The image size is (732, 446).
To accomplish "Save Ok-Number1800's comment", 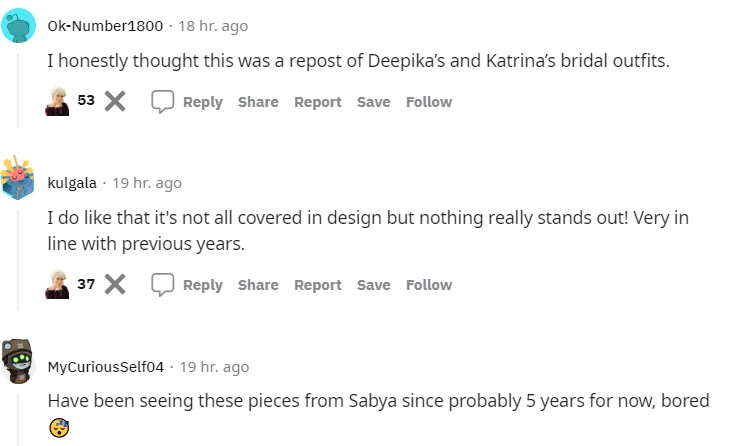I will tap(373, 102).
